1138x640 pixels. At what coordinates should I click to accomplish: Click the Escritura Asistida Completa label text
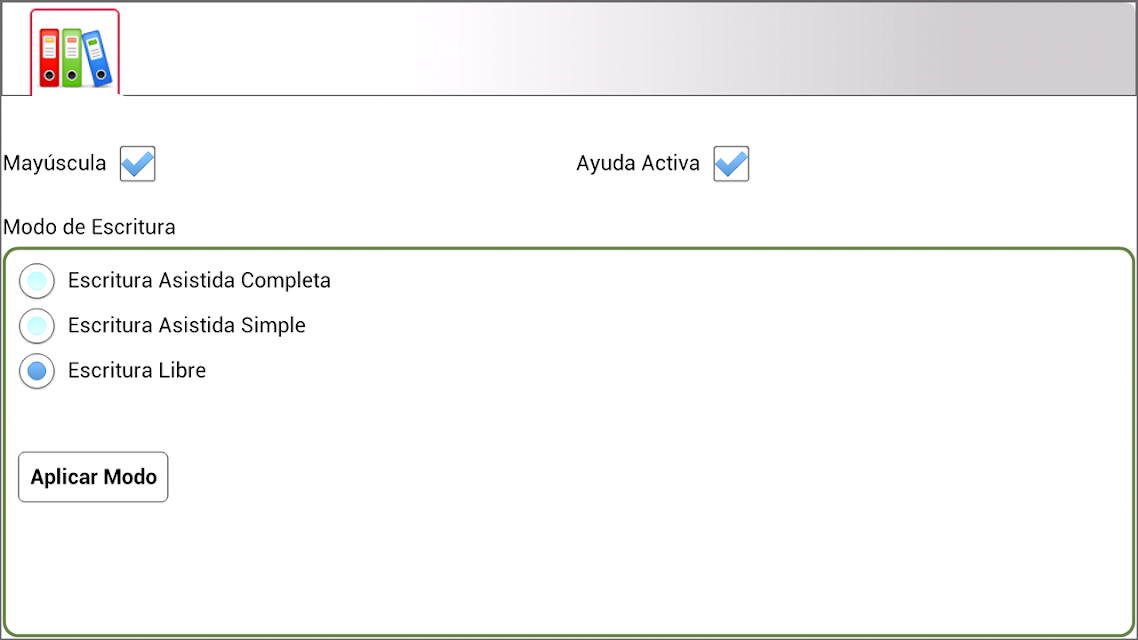(x=200, y=281)
